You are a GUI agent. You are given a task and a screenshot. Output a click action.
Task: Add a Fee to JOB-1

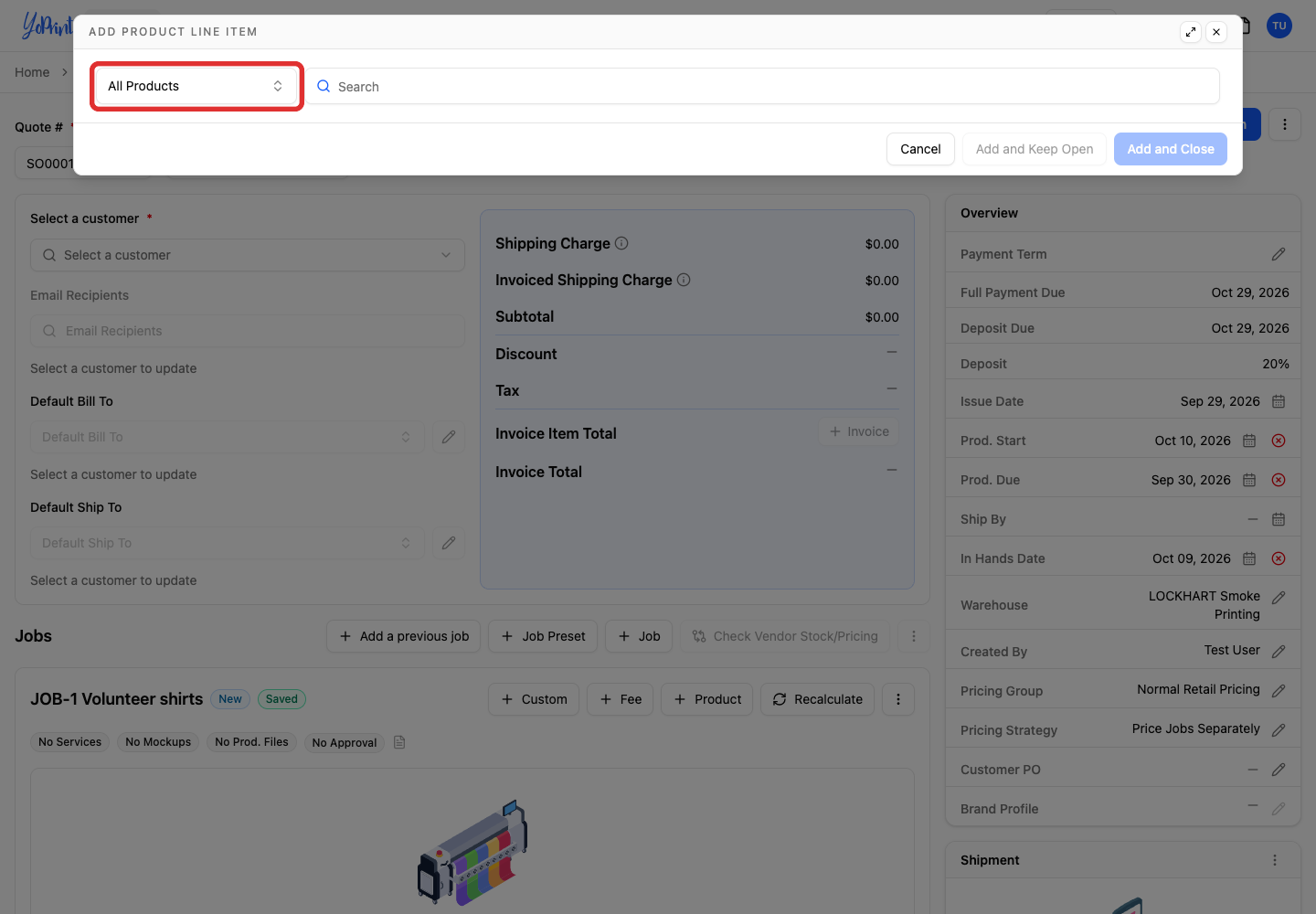[x=621, y=699]
